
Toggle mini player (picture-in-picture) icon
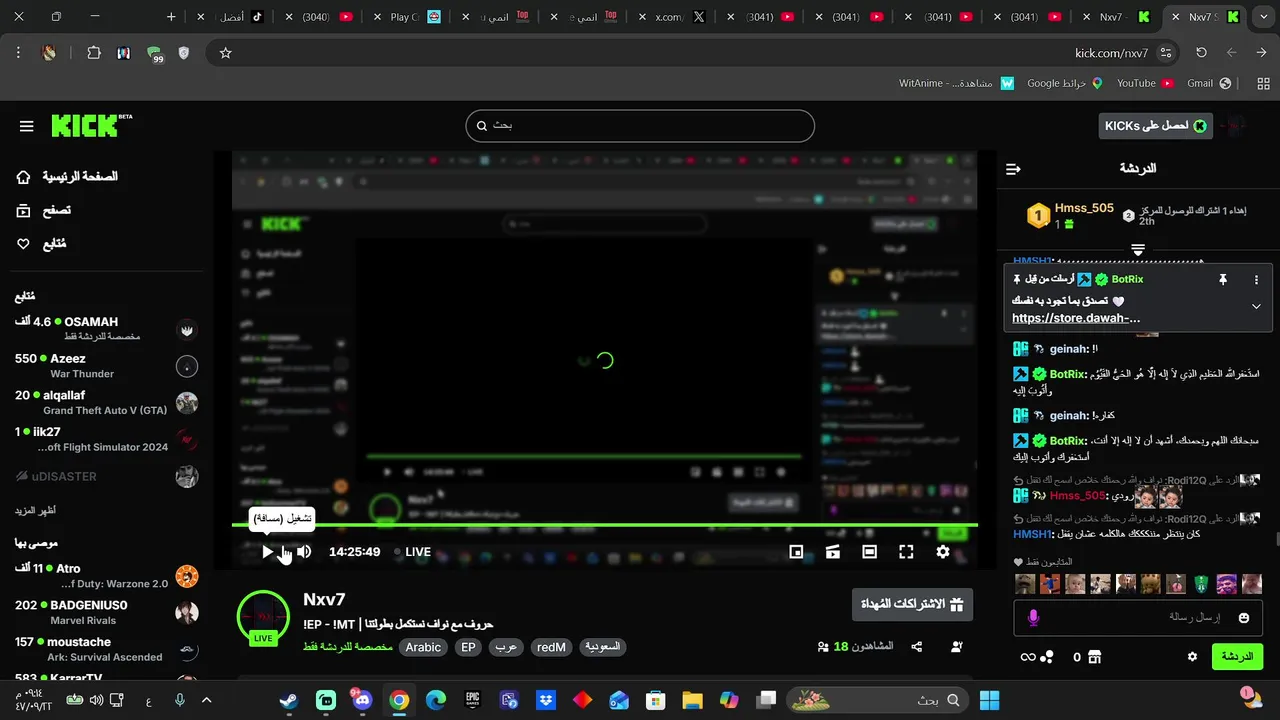tap(796, 551)
